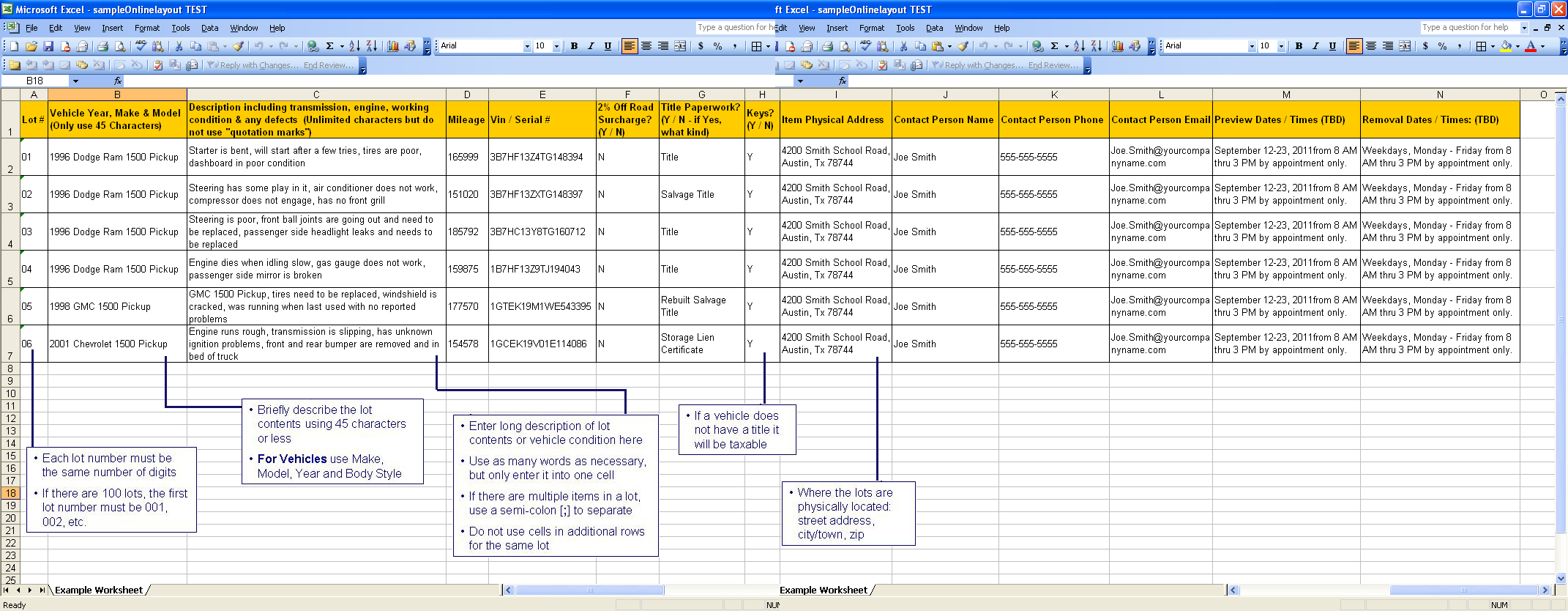Click the Font Color red A icon
The image size is (1568, 611).
pyautogui.click(x=1531, y=46)
